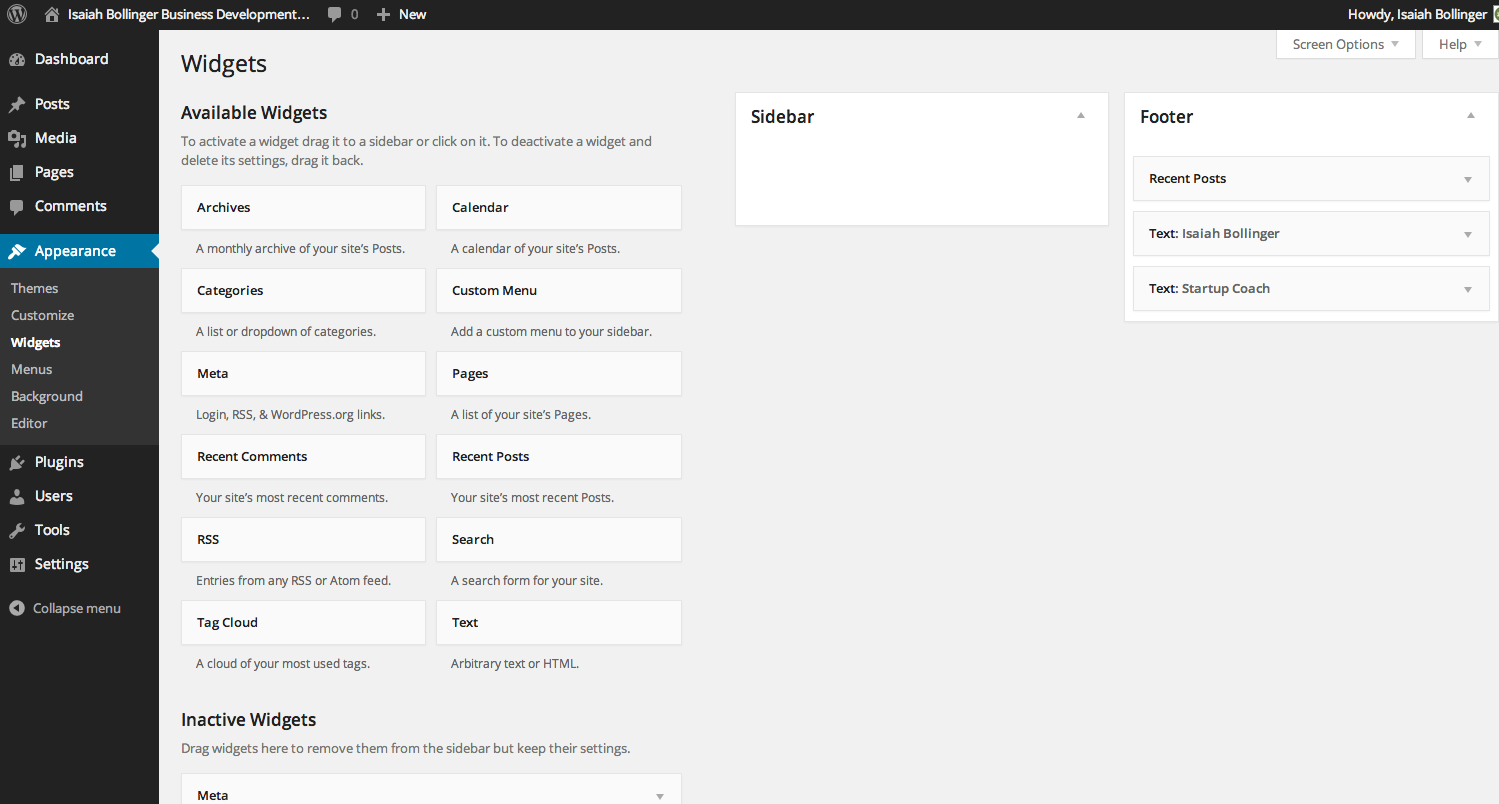Click the Appearance paintbrush icon
This screenshot has width=1499, height=804.
click(x=17, y=251)
